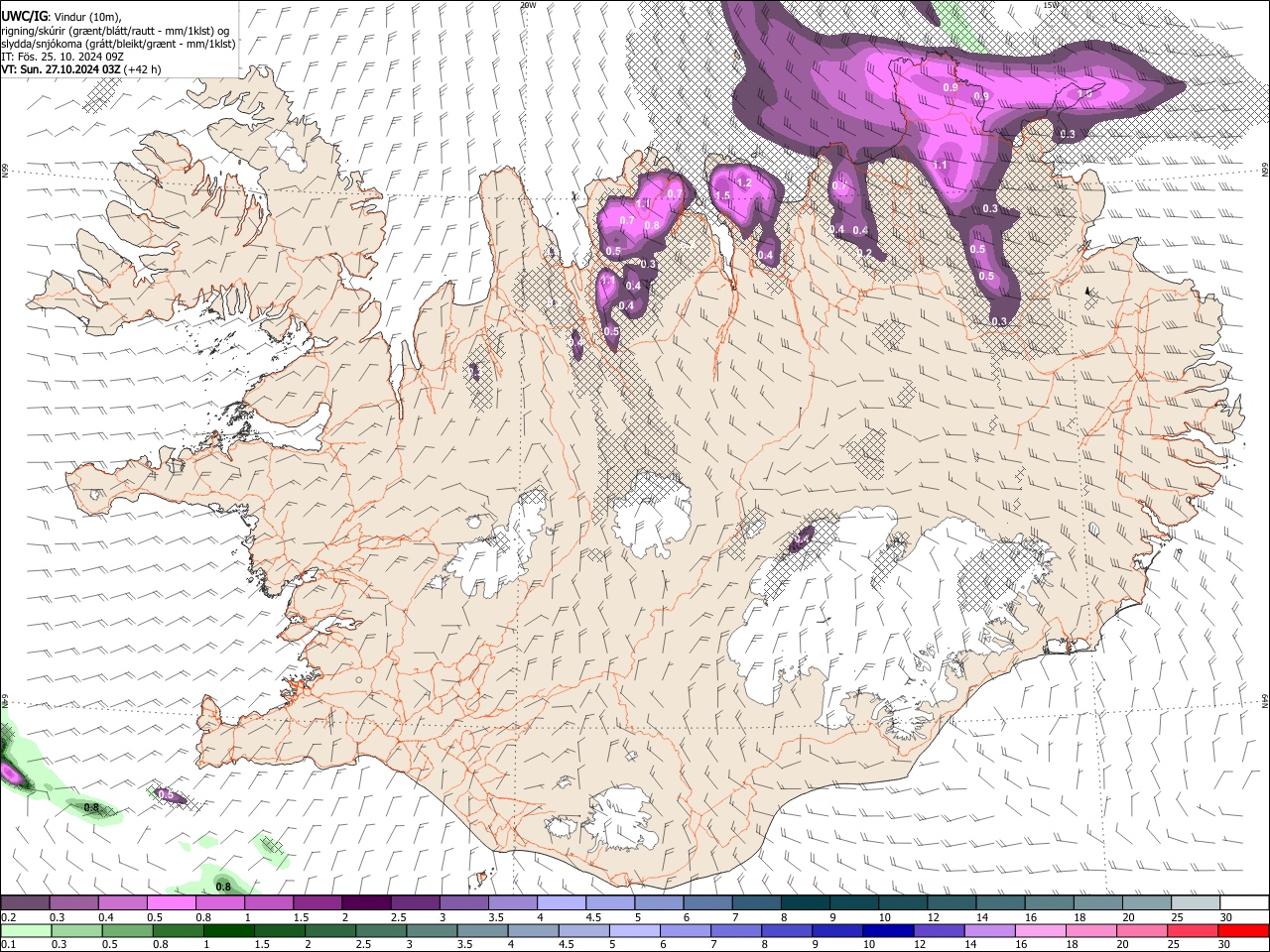Viewport: 1270px width, 952px height.
Task: Select the dark teal swatch between 8 and 9, upper legend
Action: coord(806,903)
